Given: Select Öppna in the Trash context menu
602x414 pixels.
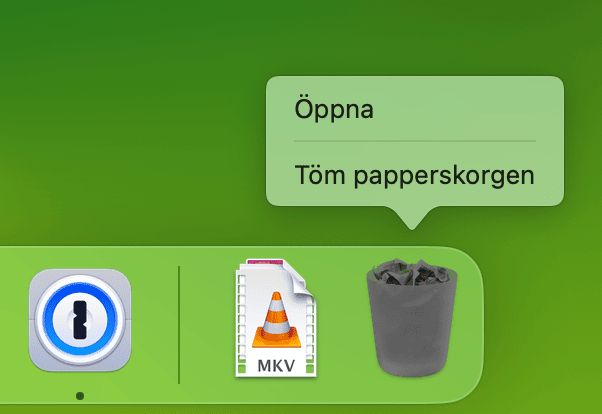Looking at the screenshot, I should point(334,109).
